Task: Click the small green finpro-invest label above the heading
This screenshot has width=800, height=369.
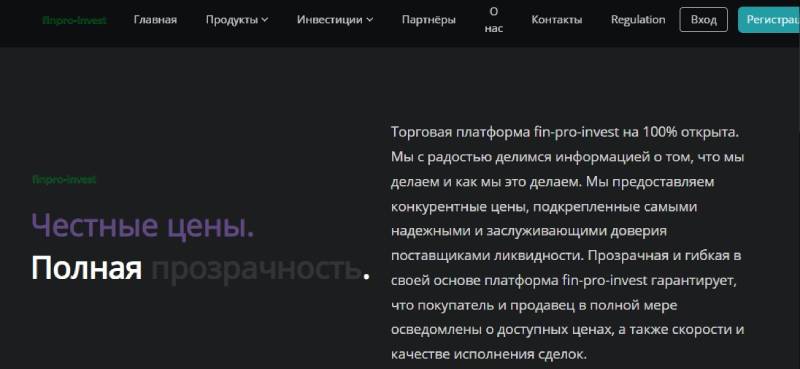Action: [64, 180]
